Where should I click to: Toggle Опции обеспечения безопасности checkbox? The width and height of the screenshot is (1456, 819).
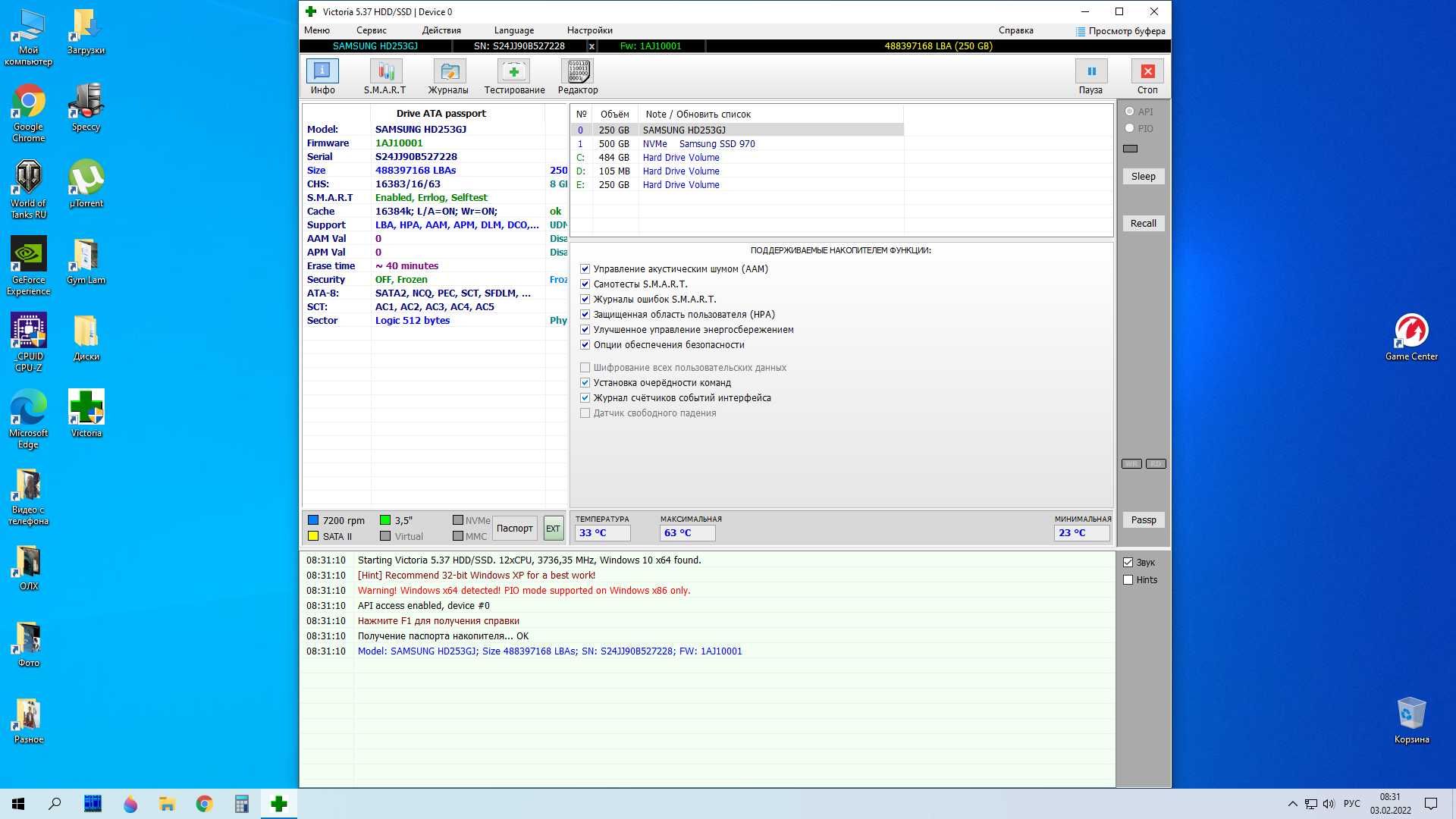pos(585,345)
